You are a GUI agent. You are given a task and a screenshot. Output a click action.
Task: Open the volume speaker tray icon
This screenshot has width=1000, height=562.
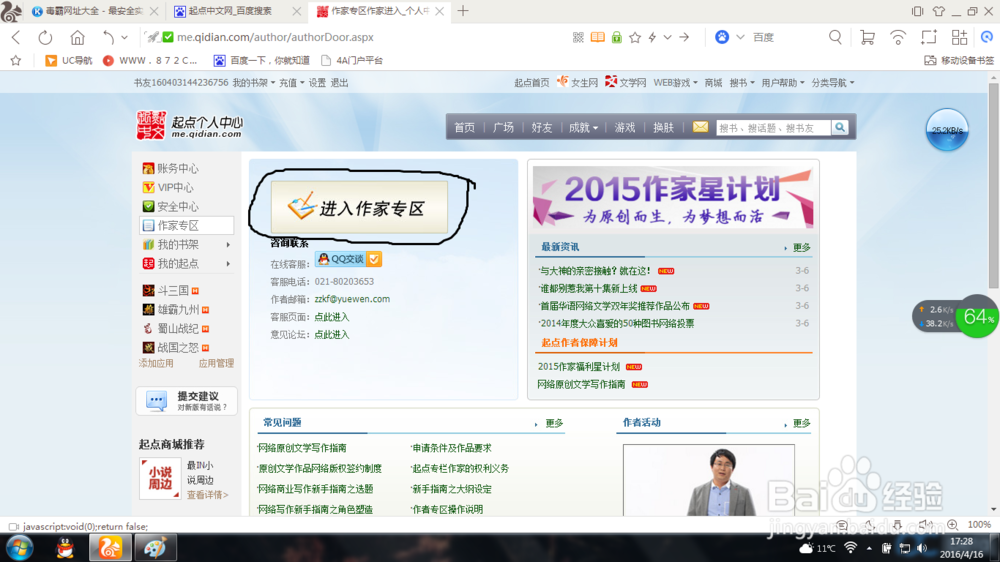[x=922, y=548]
